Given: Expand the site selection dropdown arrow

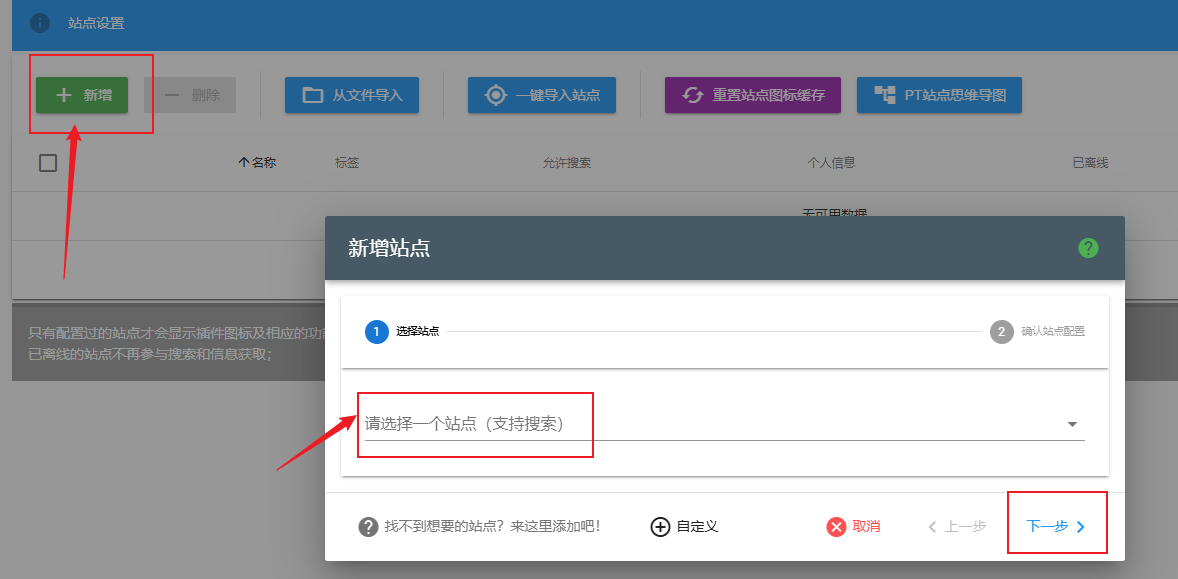Looking at the screenshot, I should tap(1072, 424).
